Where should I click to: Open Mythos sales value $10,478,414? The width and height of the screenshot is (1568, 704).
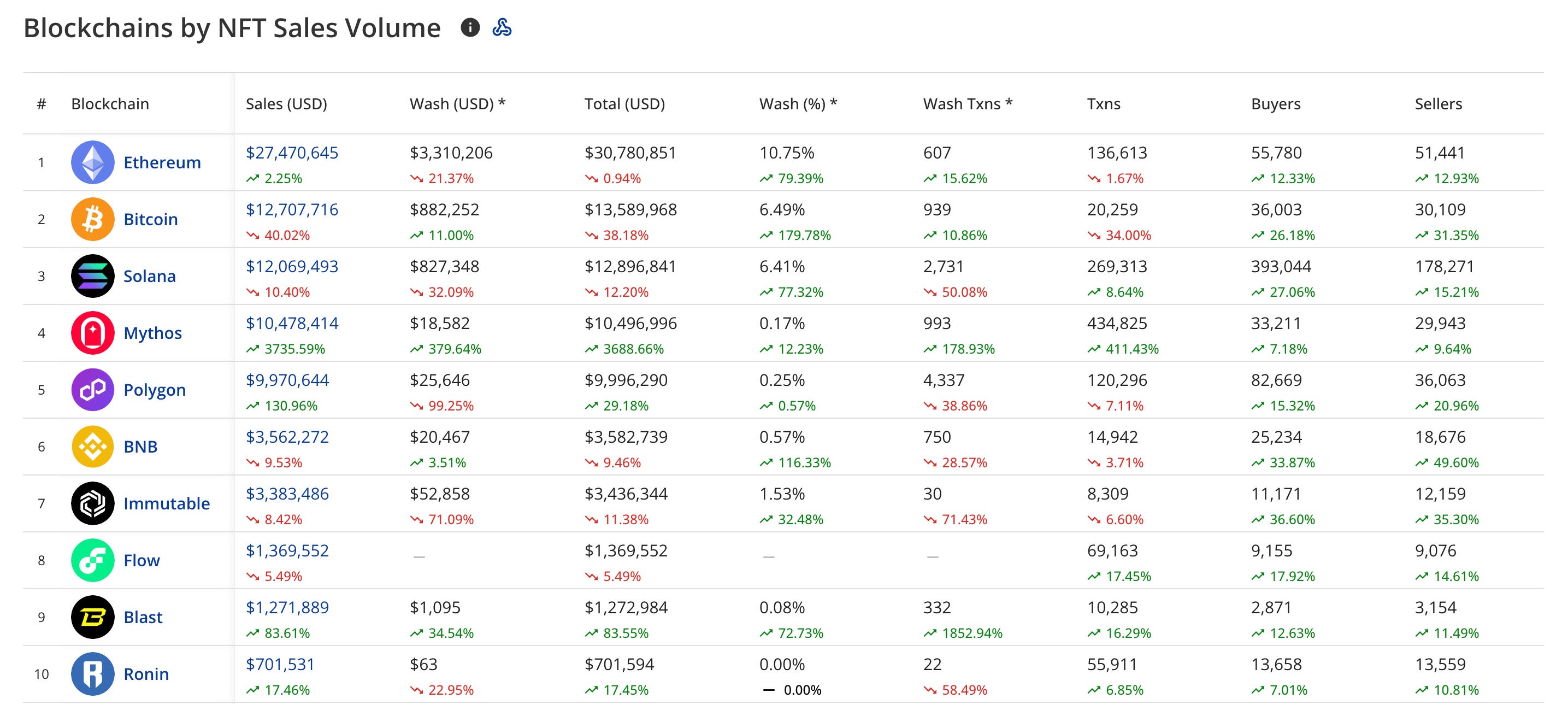coord(292,324)
